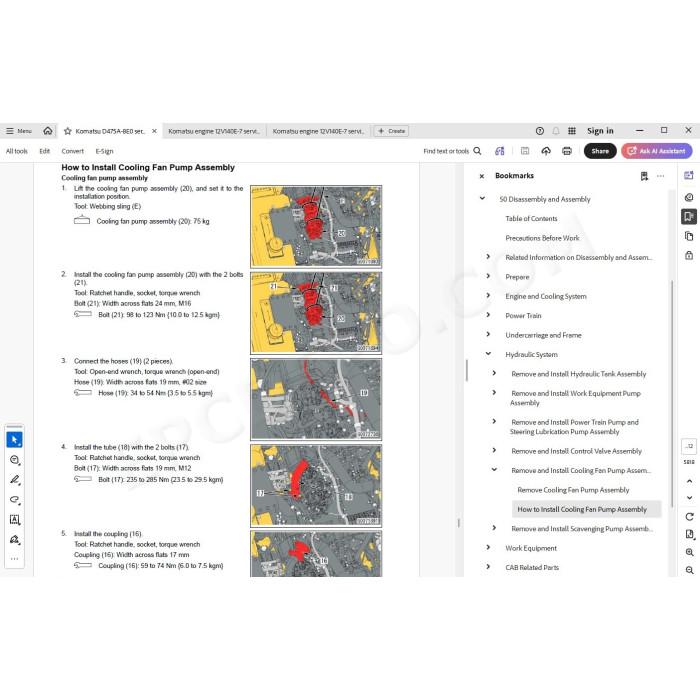Expand Engine and Cooling System bookmark
The width and height of the screenshot is (700, 700).
pos(488,296)
